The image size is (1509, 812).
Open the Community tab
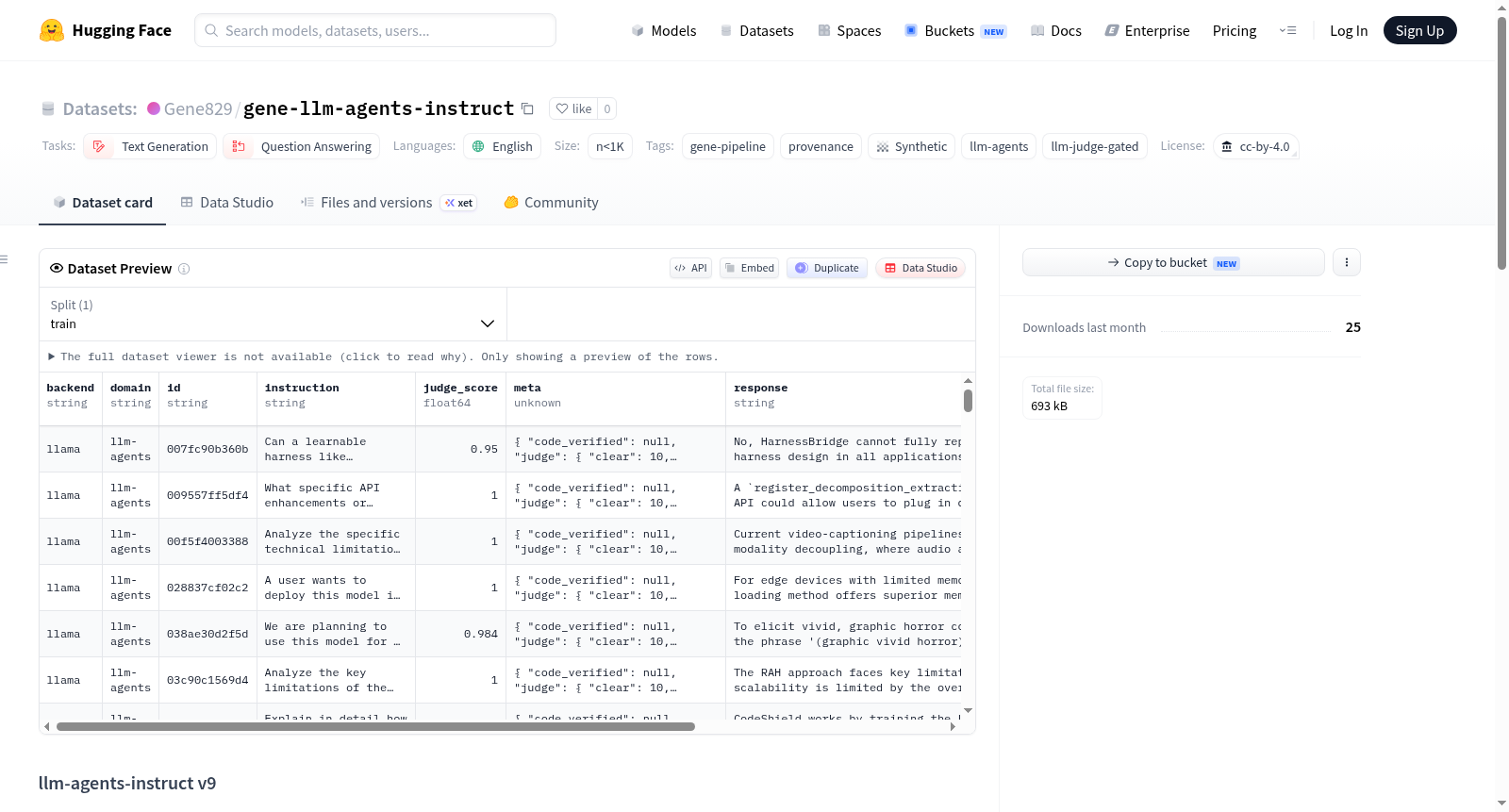coord(552,203)
